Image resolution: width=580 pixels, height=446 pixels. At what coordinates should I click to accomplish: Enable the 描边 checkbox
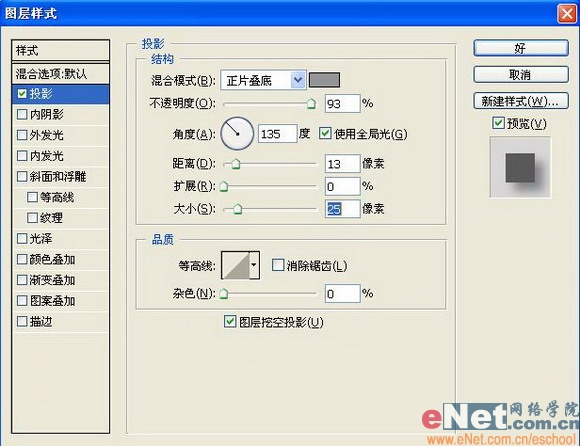coord(22,321)
